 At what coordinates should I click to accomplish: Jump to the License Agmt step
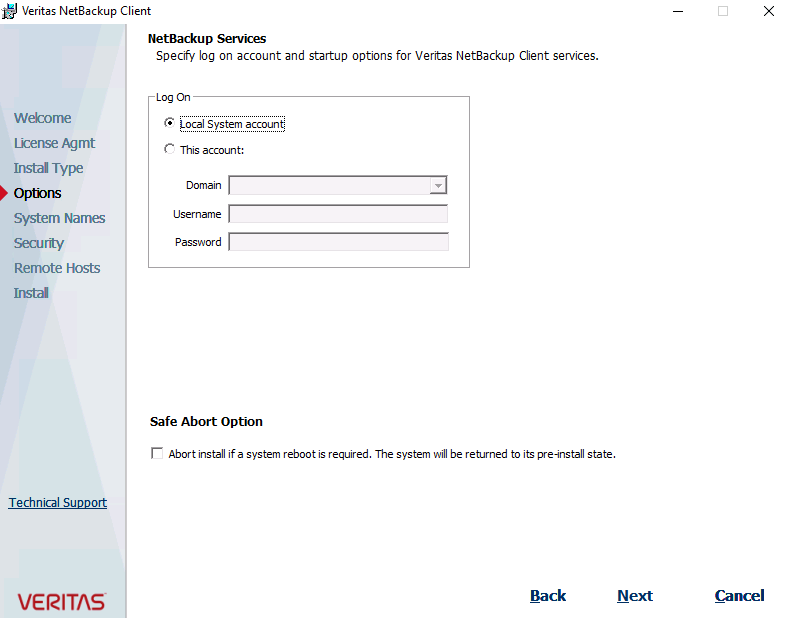click(x=54, y=143)
